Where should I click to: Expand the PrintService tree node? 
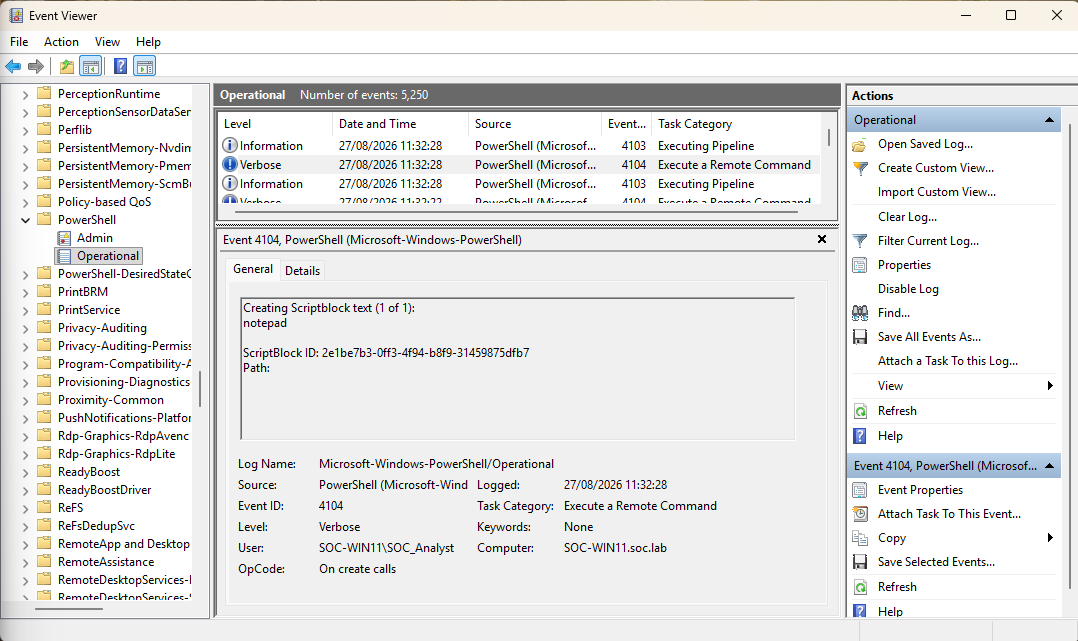25,310
